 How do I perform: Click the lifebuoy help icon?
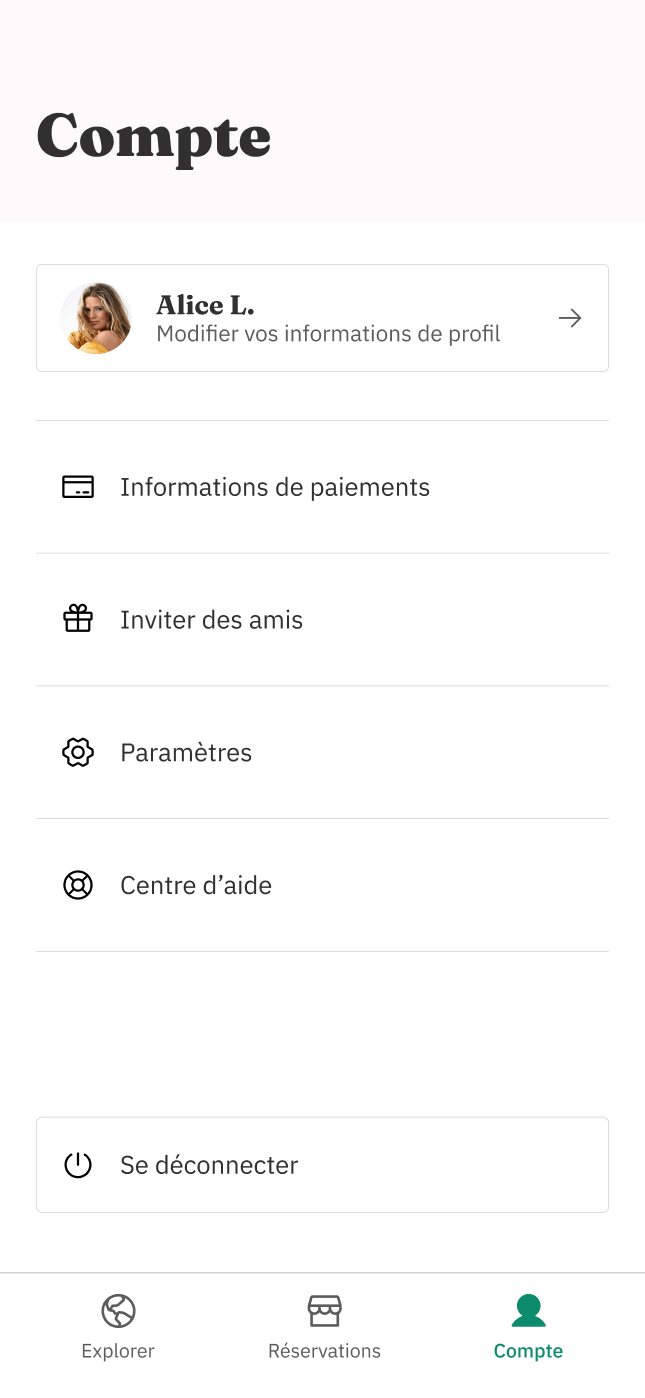(x=78, y=885)
